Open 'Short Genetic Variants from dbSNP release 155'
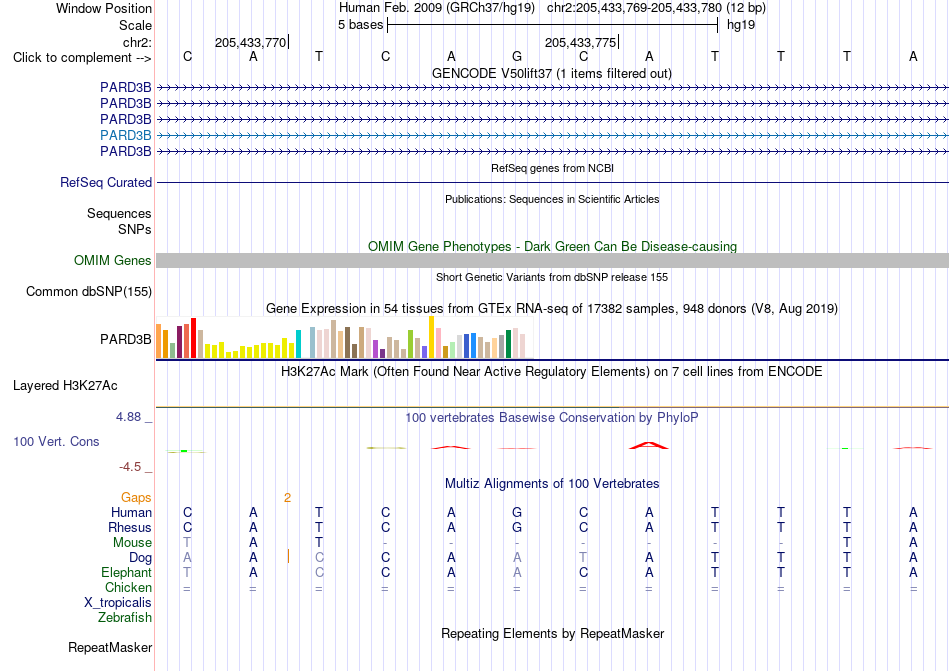Viewport: 950px width, 671px height. click(x=552, y=277)
